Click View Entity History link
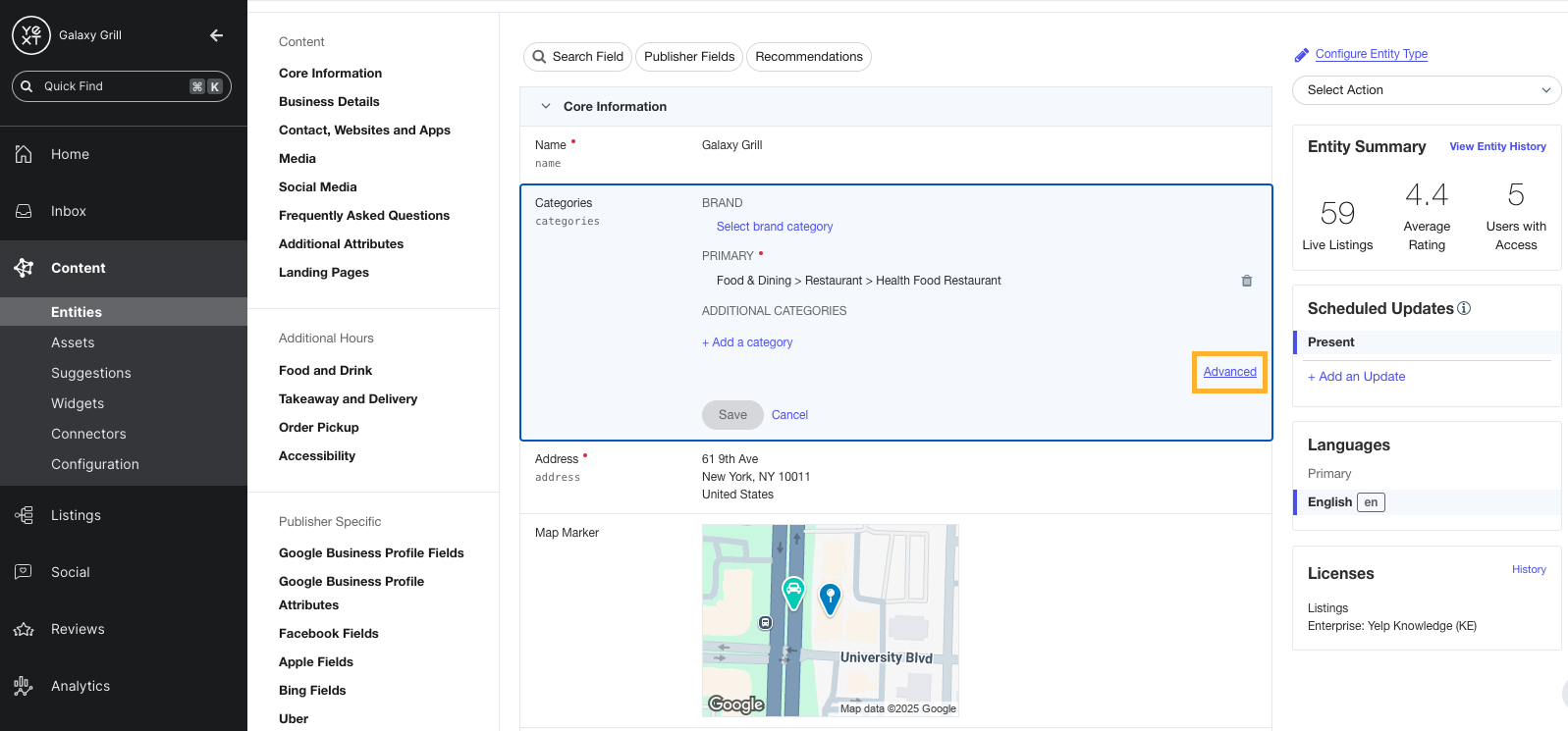The image size is (1568, 731). pos(1497,146)
